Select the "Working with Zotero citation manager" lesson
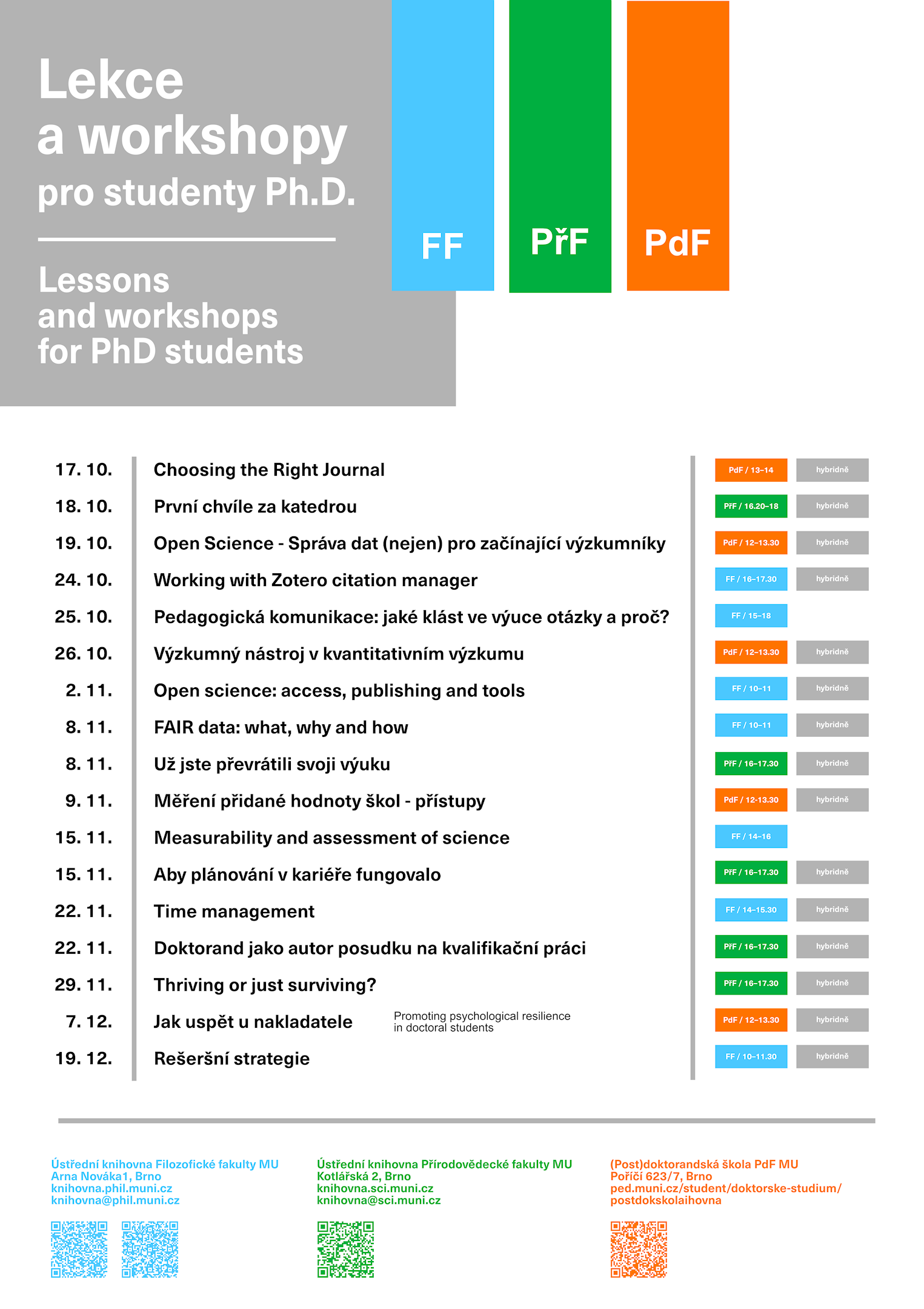Viewport: 924px width, 1309px height. tap(315, 581)
